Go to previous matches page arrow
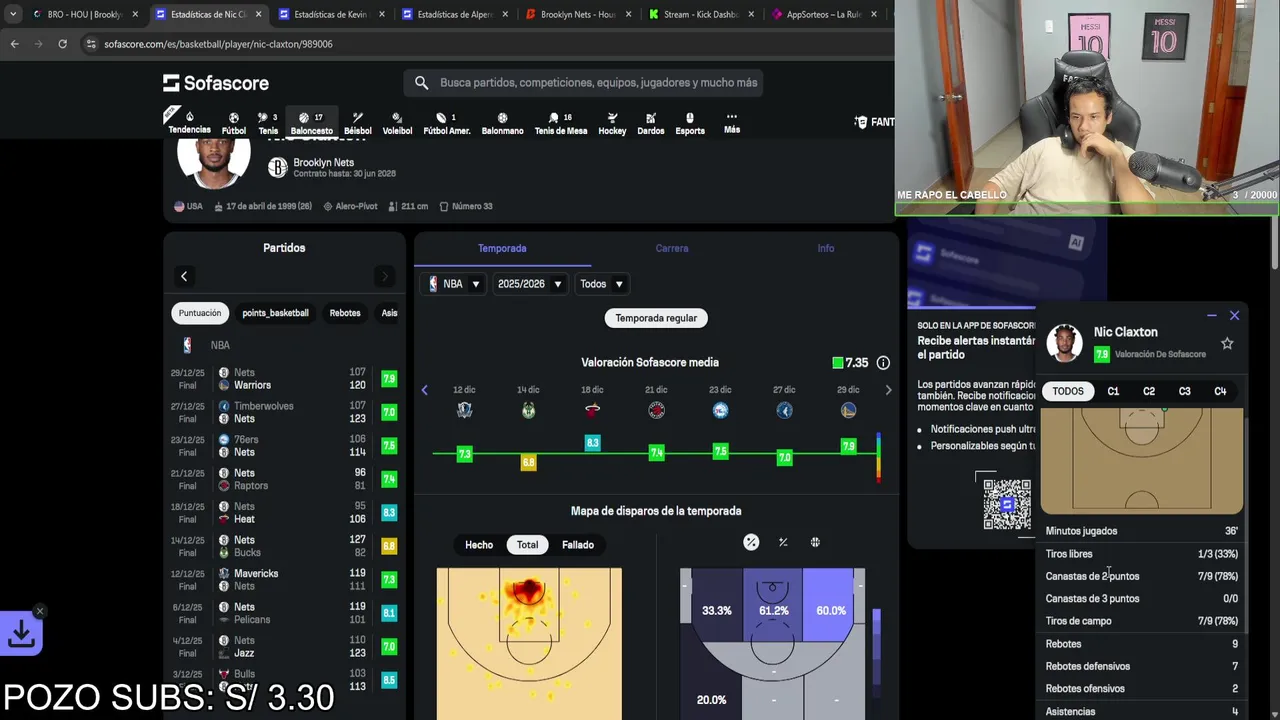 point(184,276)
